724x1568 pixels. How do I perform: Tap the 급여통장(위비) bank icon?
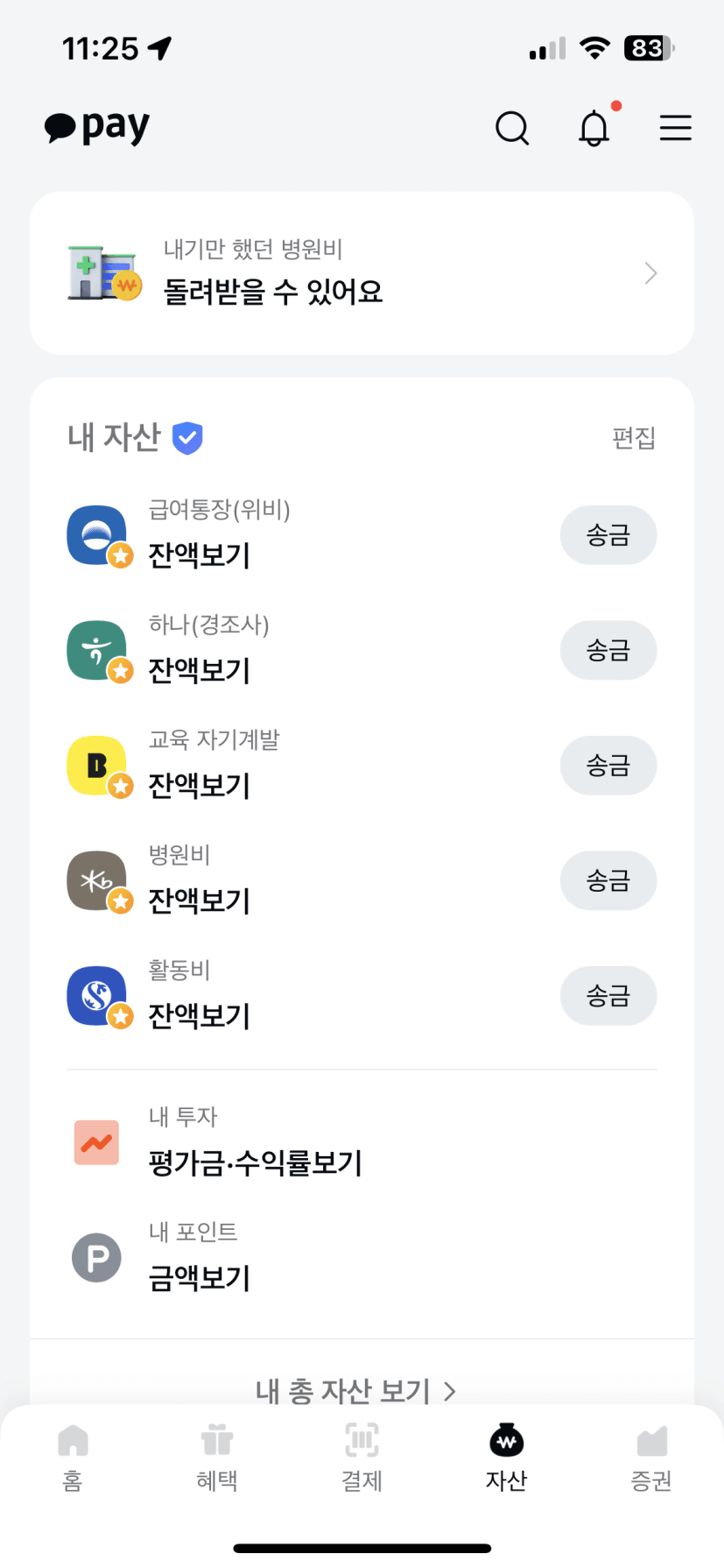97,535
